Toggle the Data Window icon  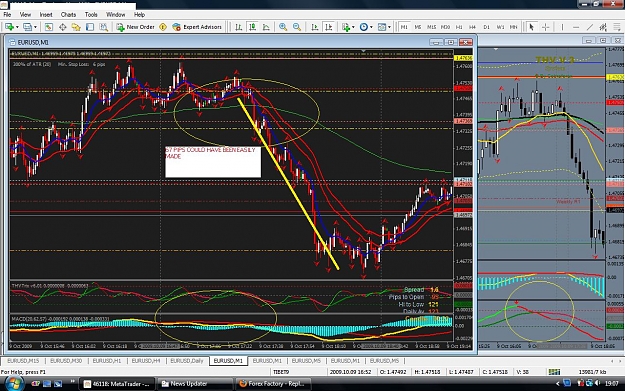click(x=63, y=27)
